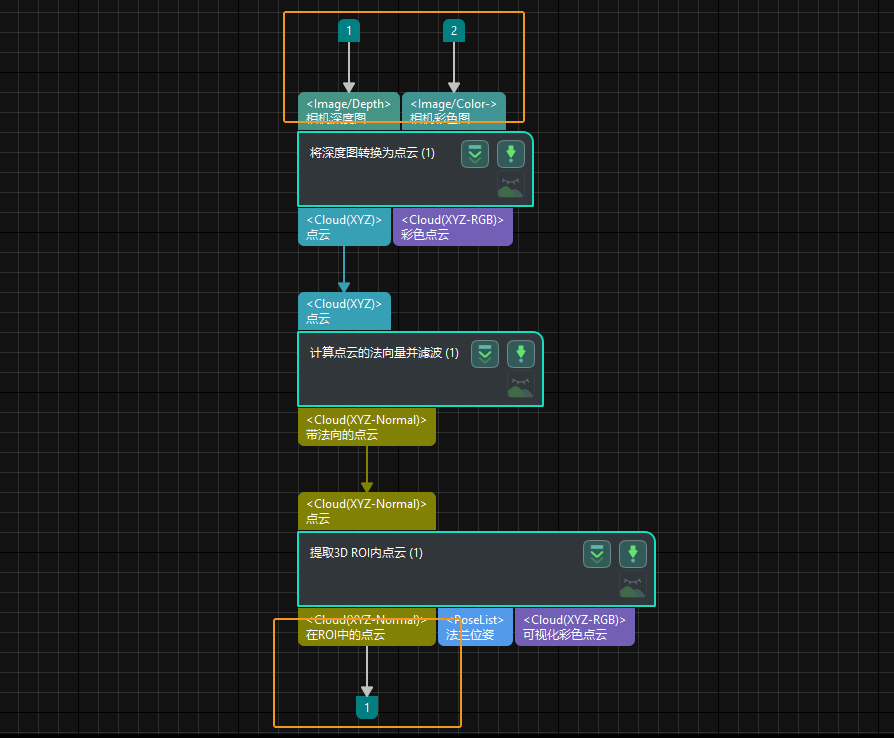Select the procedure output port 1 at bottom
This screenshot has width=894, height=738.
coord(367,708)
